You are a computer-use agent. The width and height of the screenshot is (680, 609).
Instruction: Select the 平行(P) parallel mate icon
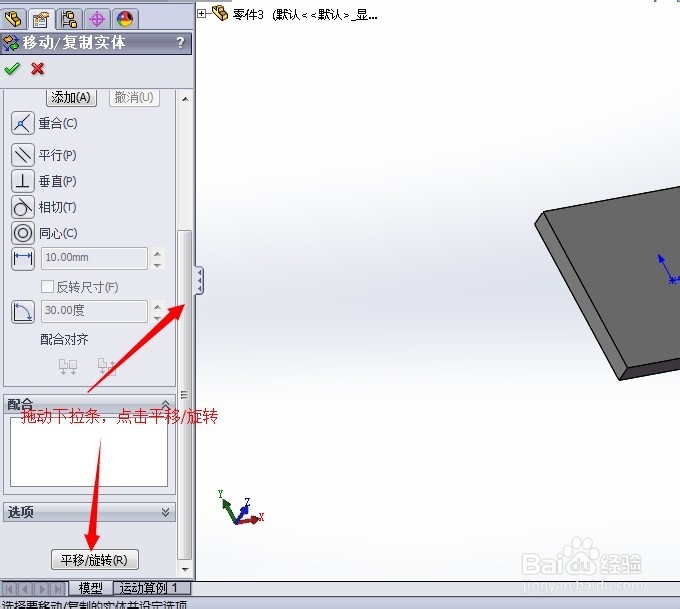click(x=23, y=155)
